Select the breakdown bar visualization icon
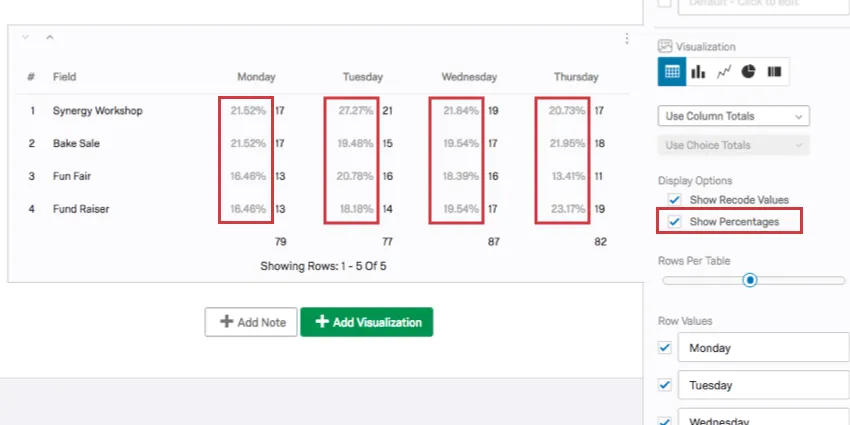850x425 pixels. (x=774, y=72)
